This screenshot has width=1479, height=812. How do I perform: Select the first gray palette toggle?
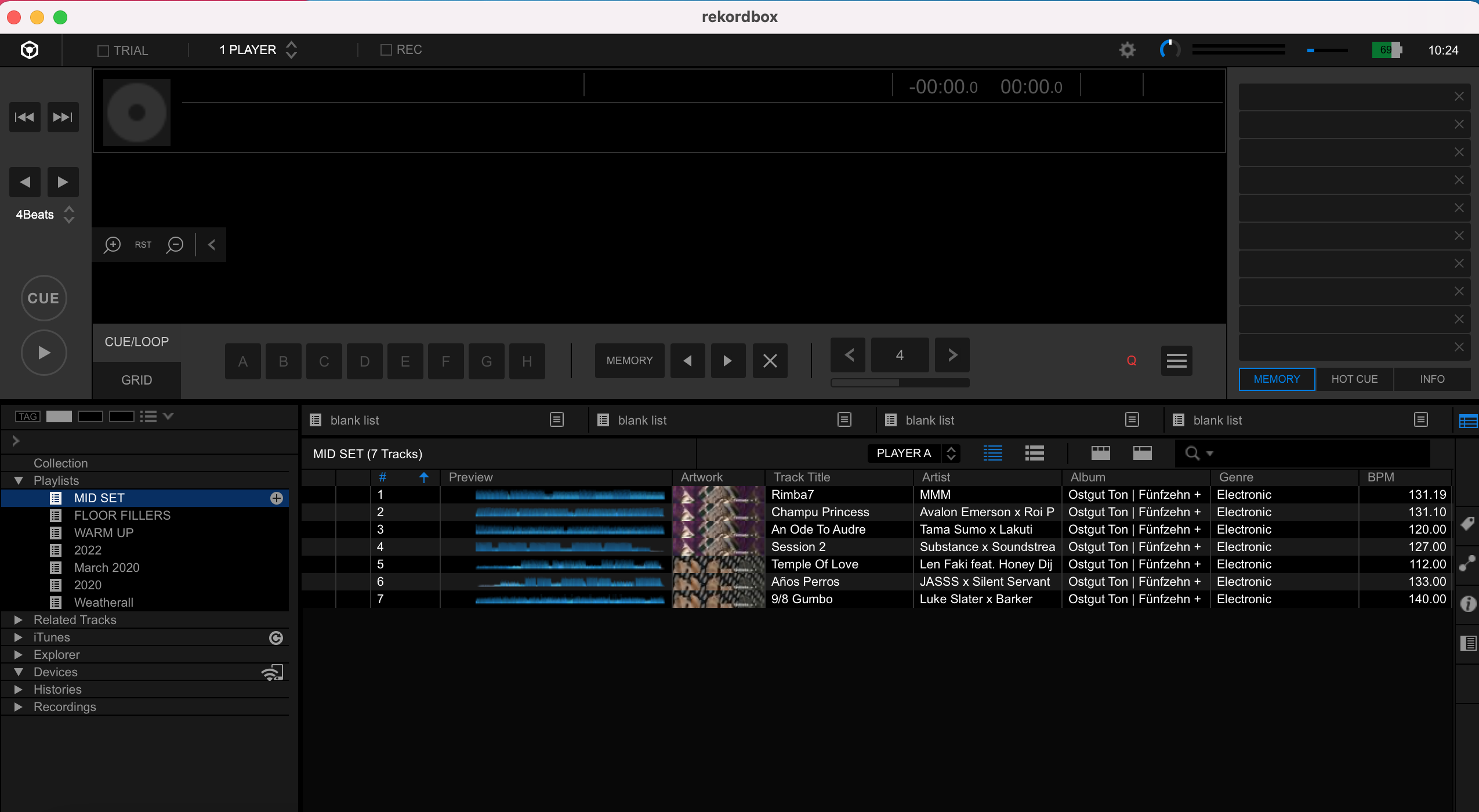point(59,416)
